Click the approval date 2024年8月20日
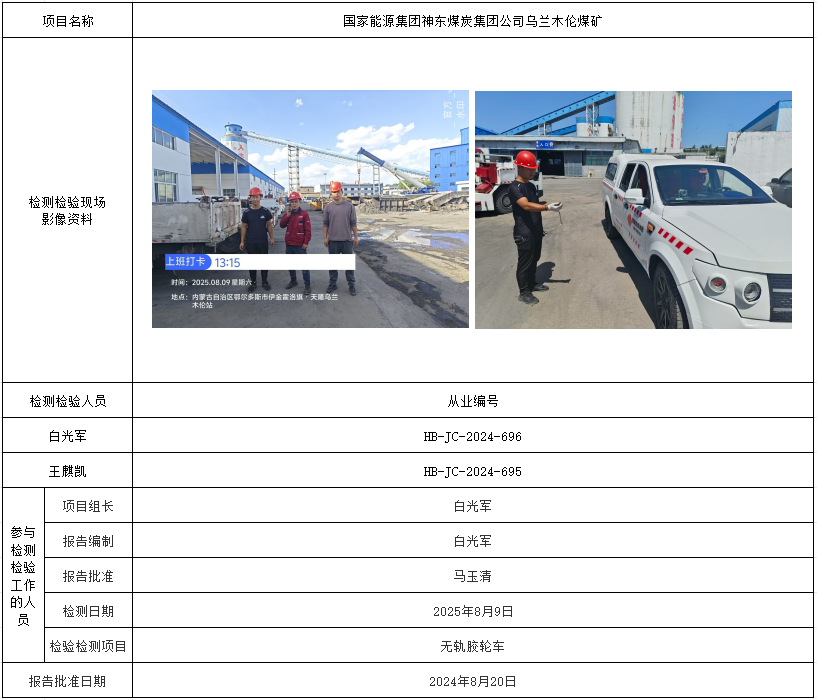 [x=472, y=681]
